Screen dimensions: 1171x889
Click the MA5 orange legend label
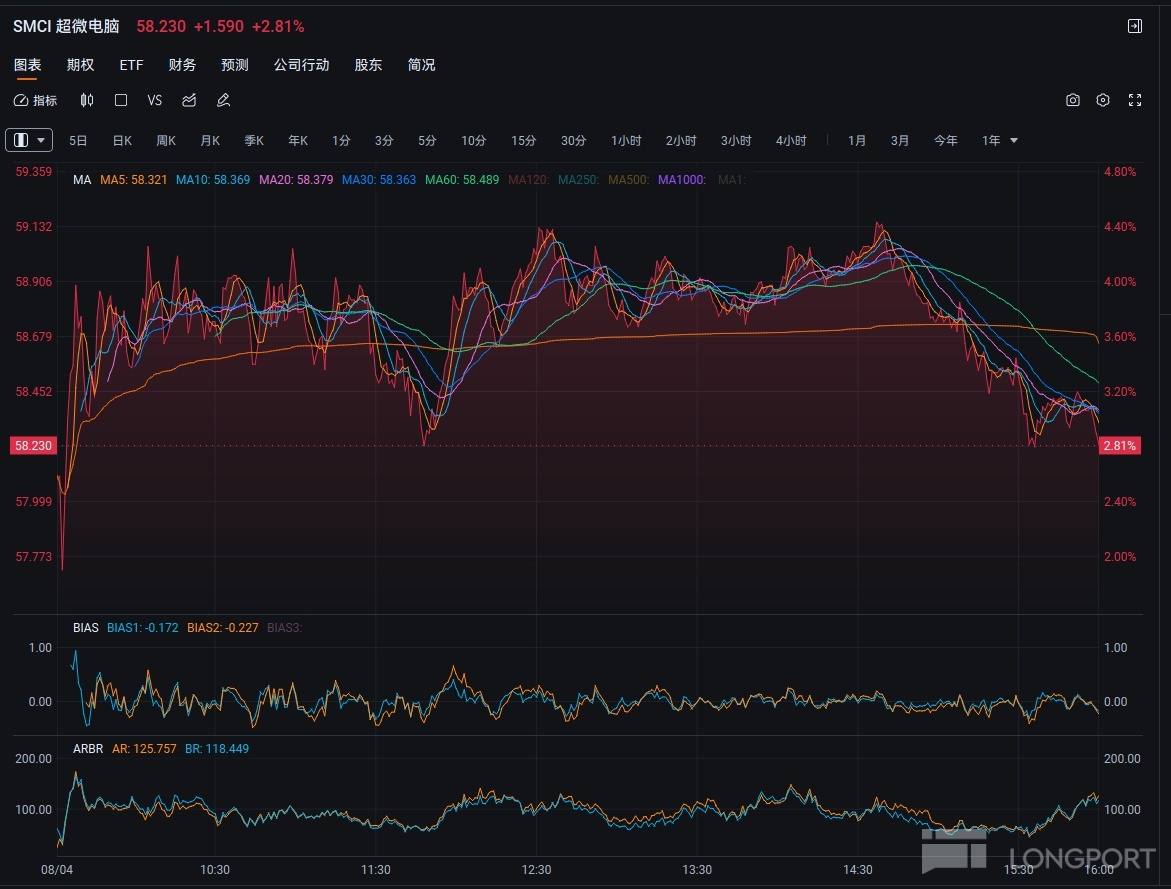[133, 180]
